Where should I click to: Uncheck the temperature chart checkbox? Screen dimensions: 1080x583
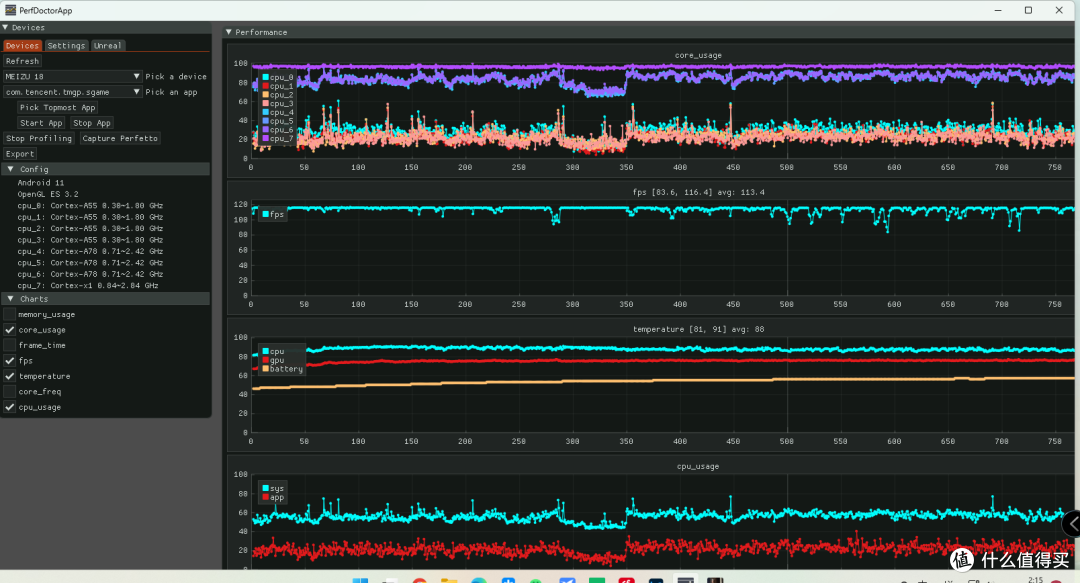point(10,376)
